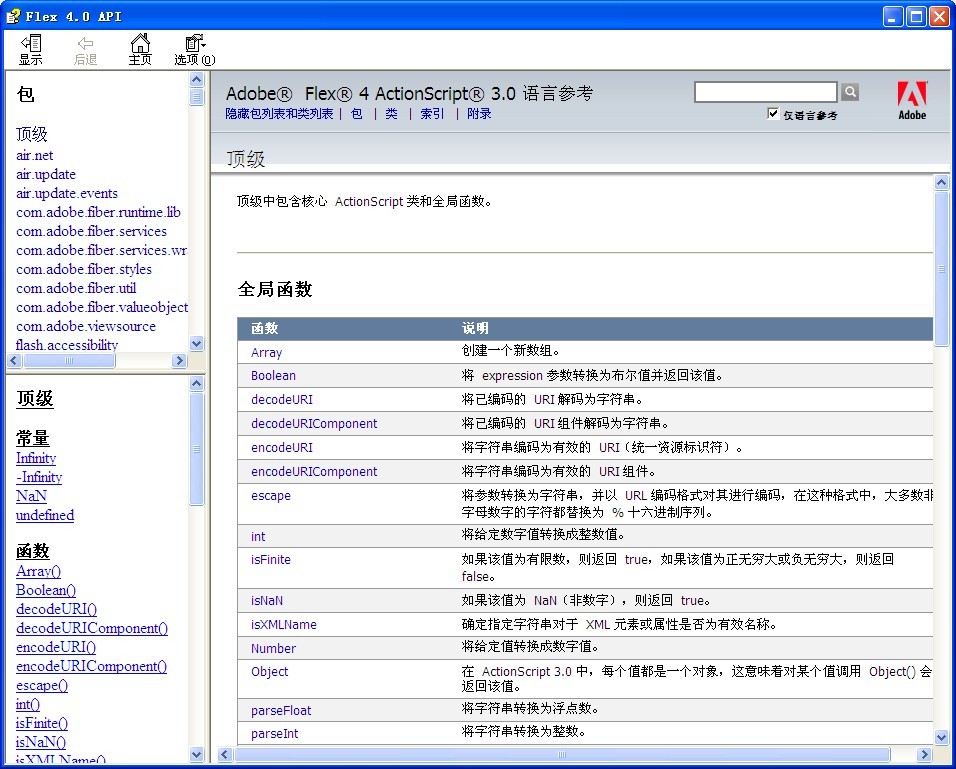This screenshot has width=956, height=769.
Task: Click package list scroll up arrow
Action: click(196, 79)
